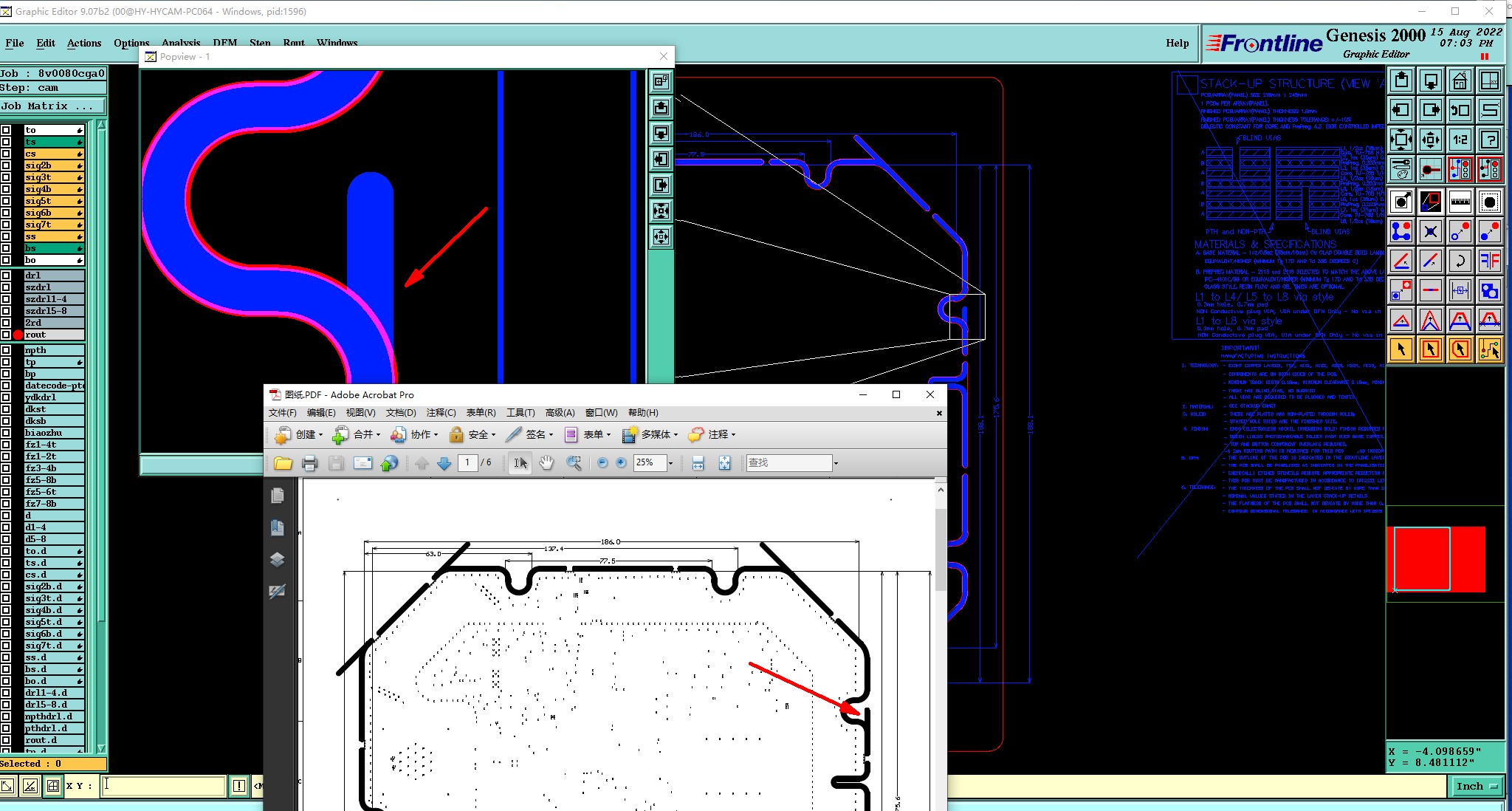Viewport: 1512px width, 811px height.
Task: Click the print icon in Acrobat toolbar
Action: point(309,463)
